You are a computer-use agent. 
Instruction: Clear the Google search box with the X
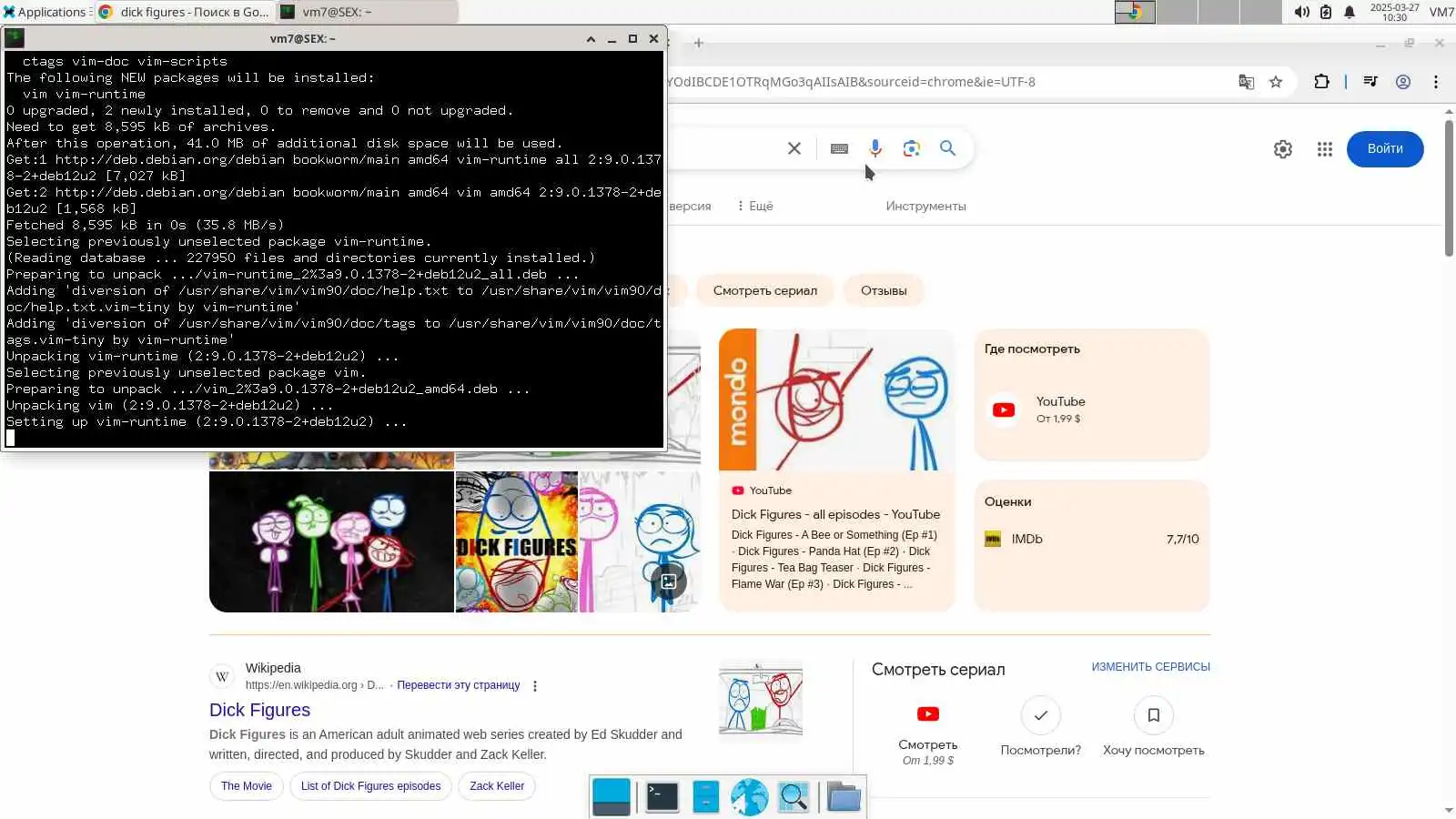point(794,148)
